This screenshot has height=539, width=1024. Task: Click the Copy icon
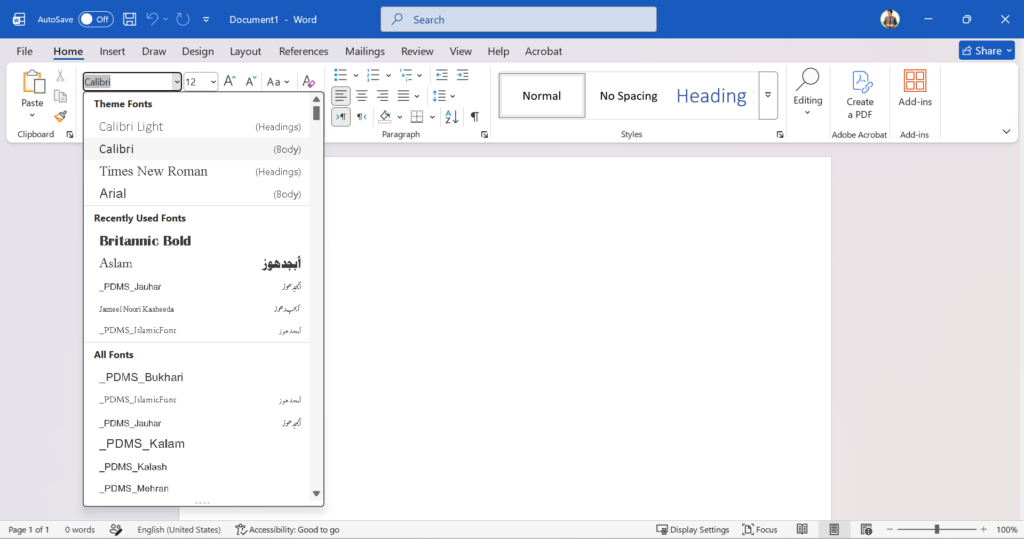click(x=60, y=96)
